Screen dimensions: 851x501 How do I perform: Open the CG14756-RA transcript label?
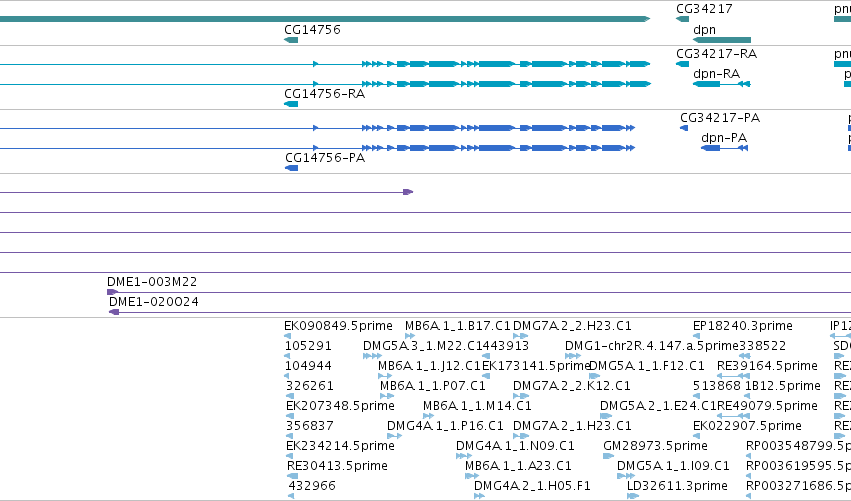(325, 94)
